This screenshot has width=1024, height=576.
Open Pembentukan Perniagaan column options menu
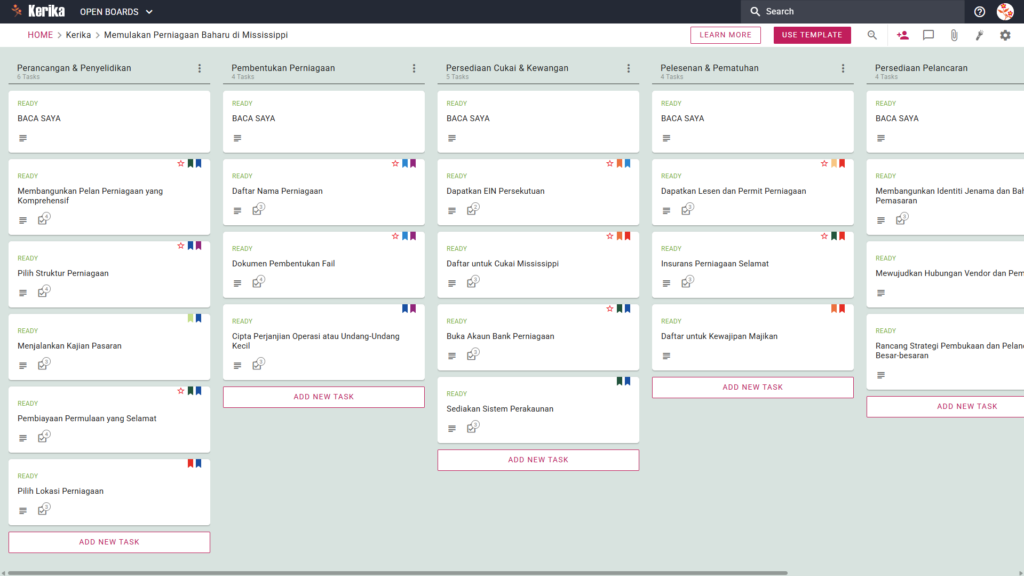tap(414, 68)
